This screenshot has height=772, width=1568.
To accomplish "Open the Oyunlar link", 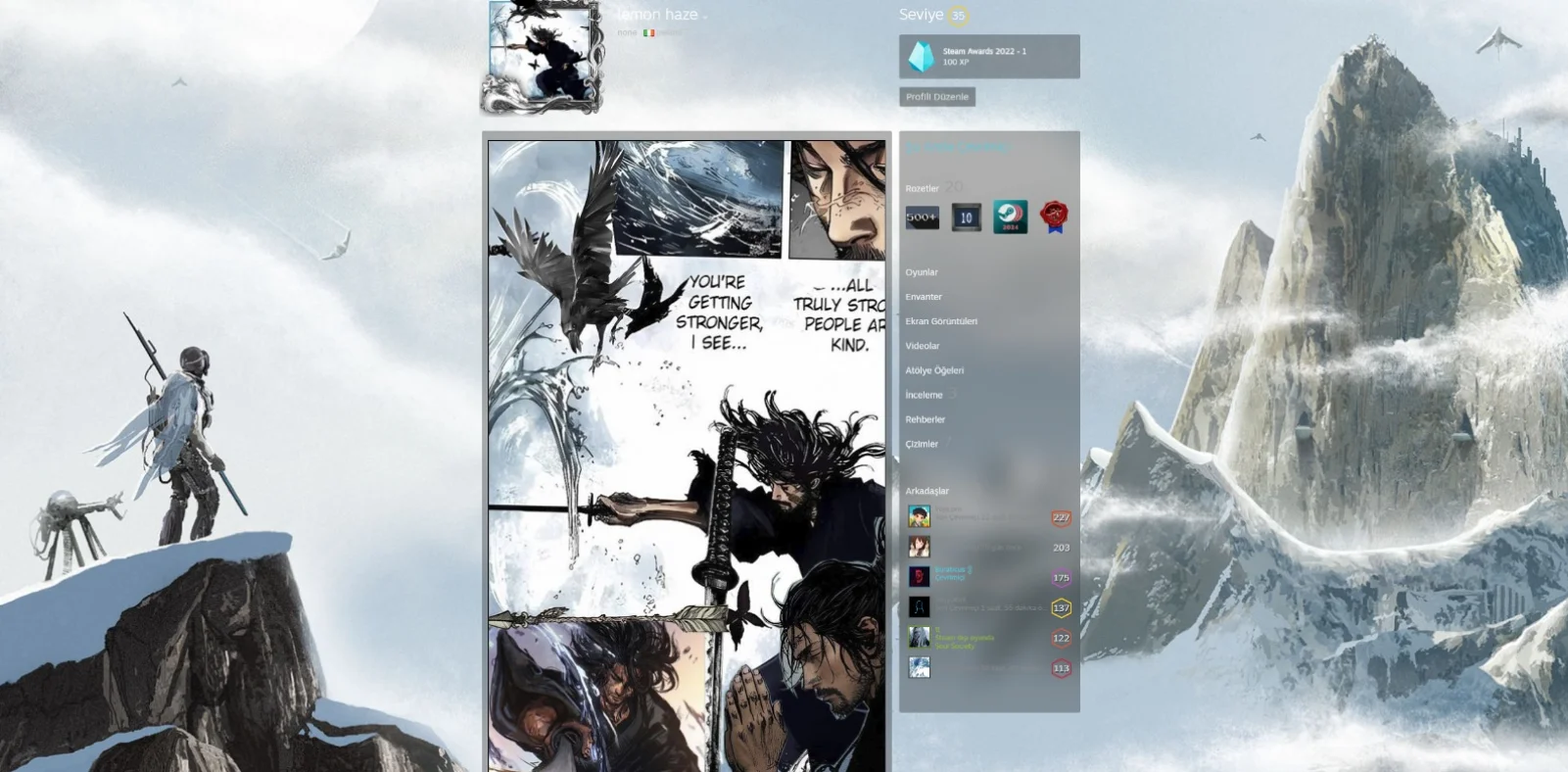I will click(922, 272).
